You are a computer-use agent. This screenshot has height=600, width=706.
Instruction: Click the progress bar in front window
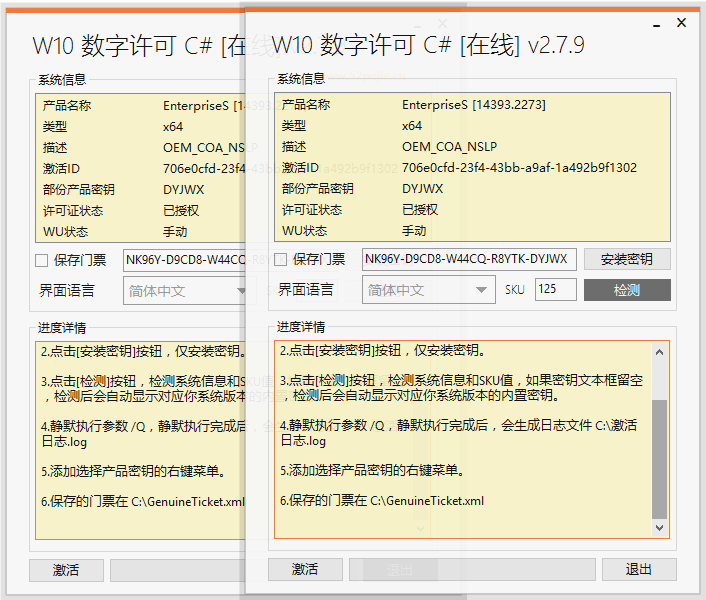tap(472, 569)
